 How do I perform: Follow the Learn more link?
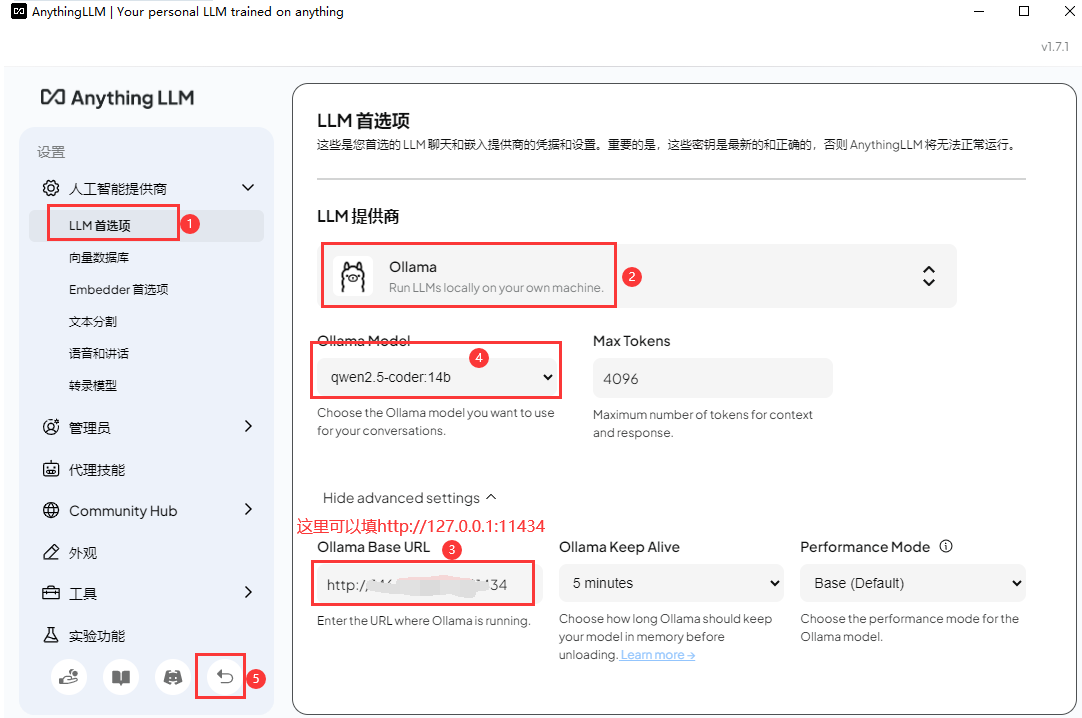coord(658,655)
